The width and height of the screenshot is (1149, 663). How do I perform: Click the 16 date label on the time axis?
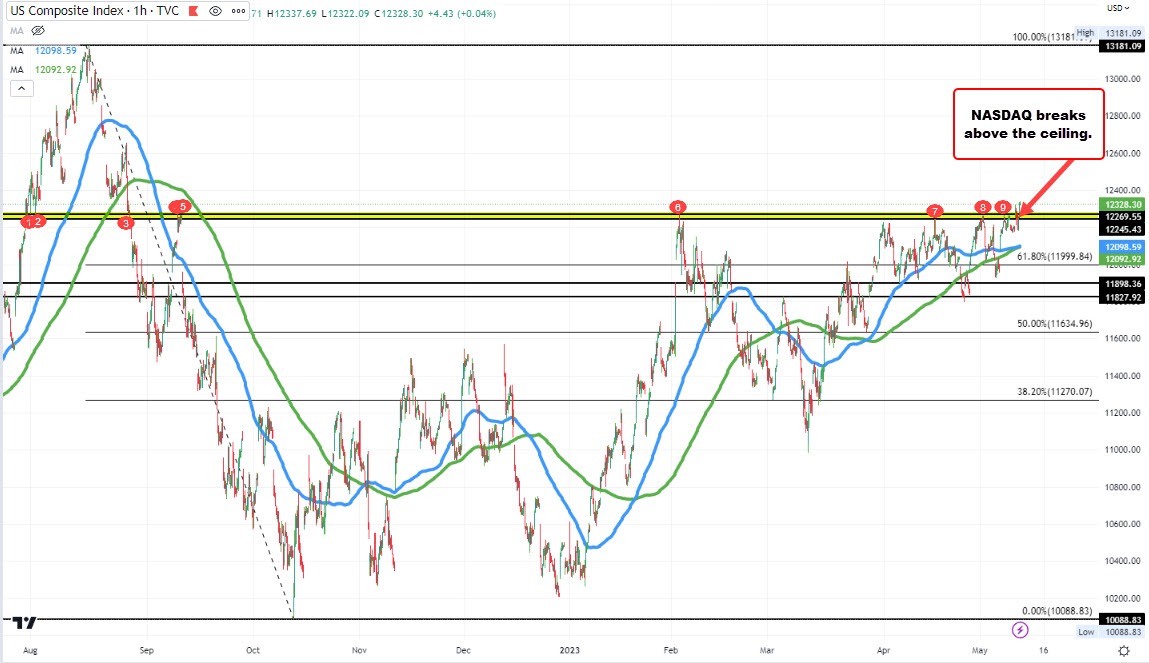tap(1043, 650)
